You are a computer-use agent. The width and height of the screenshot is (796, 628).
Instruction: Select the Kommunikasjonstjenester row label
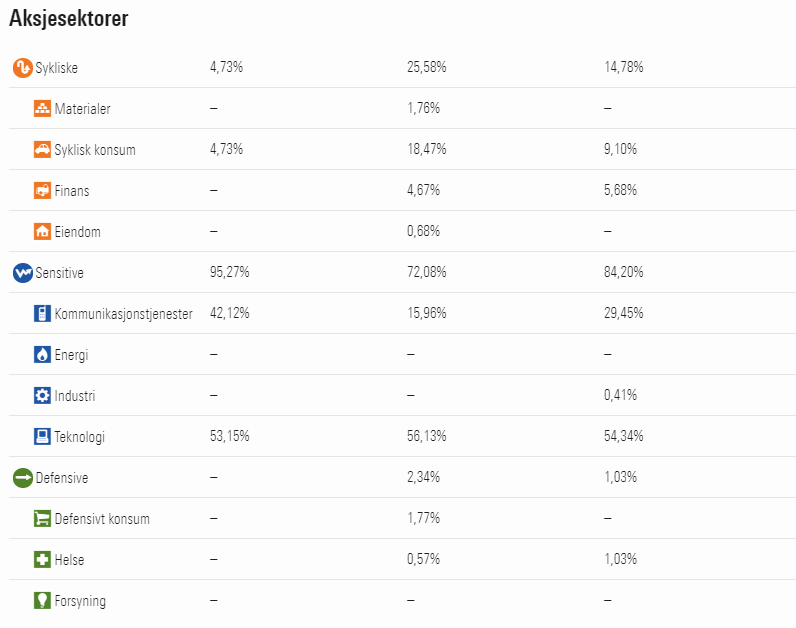tap(123, 314)
